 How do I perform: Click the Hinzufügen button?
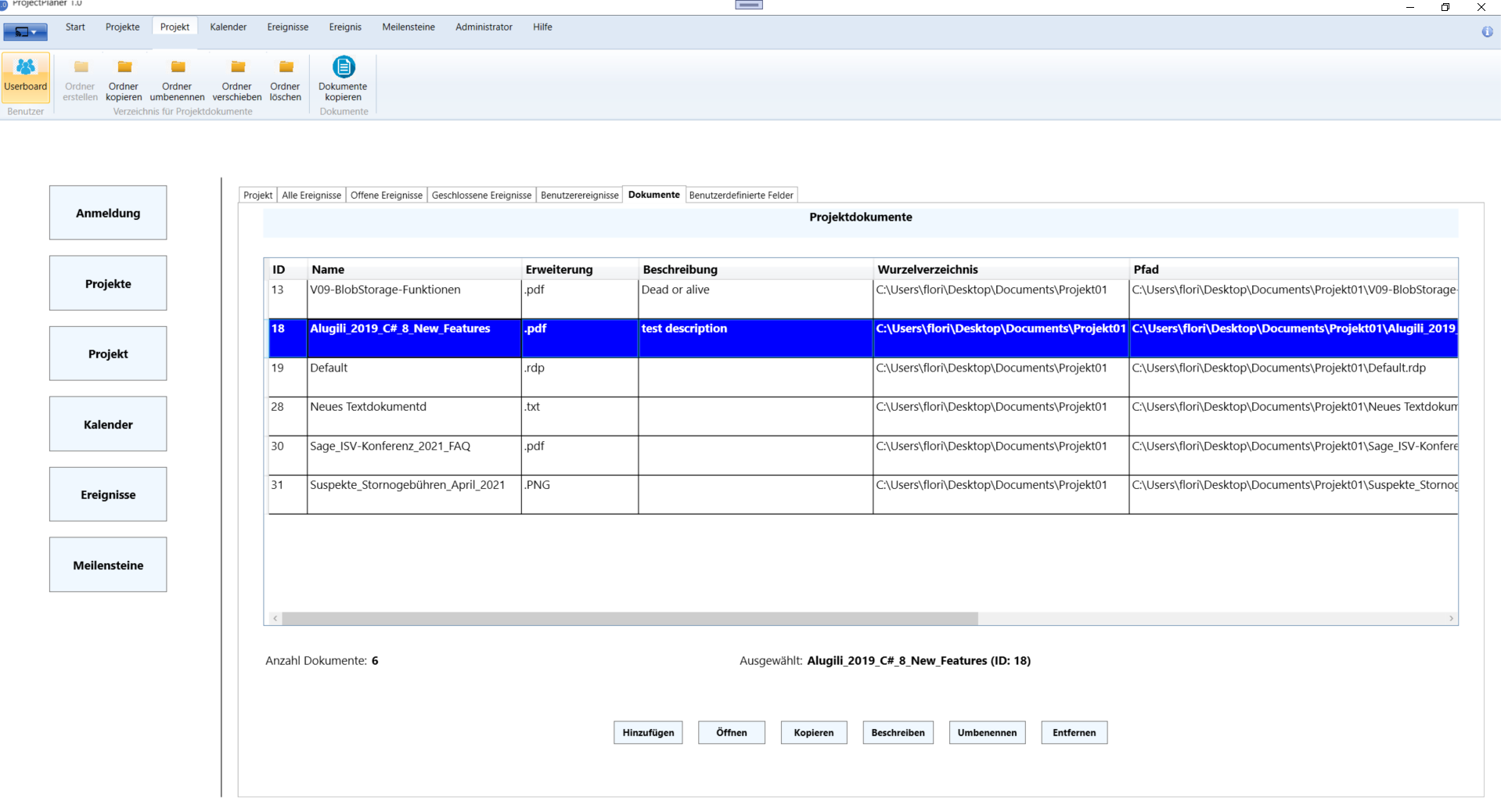[648, 732]
